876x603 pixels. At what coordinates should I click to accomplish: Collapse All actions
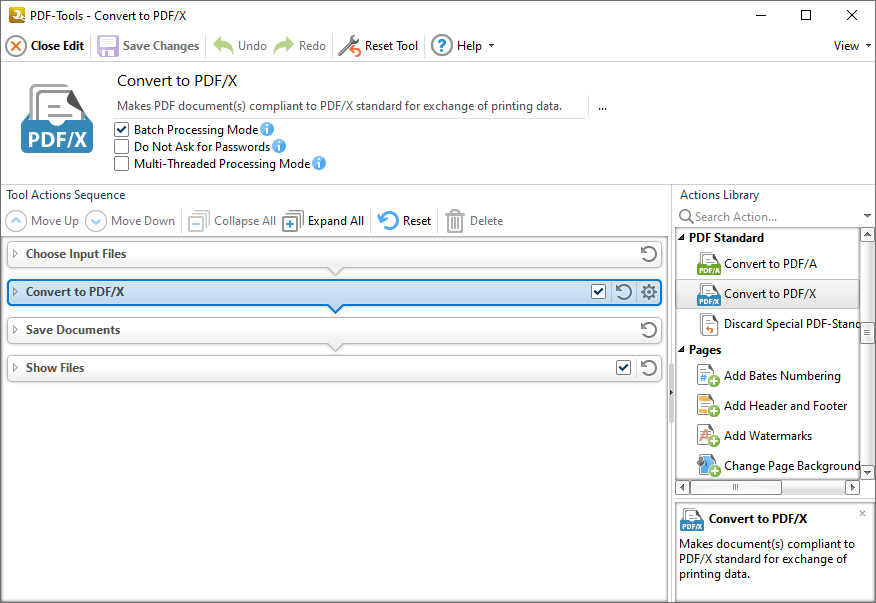click(x=232, y=221)
